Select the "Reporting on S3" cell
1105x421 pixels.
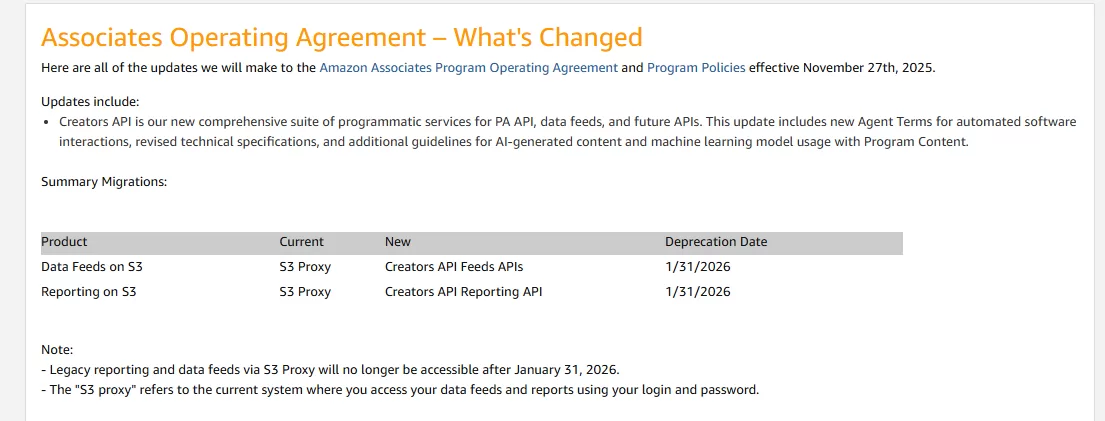coord(88,292)
